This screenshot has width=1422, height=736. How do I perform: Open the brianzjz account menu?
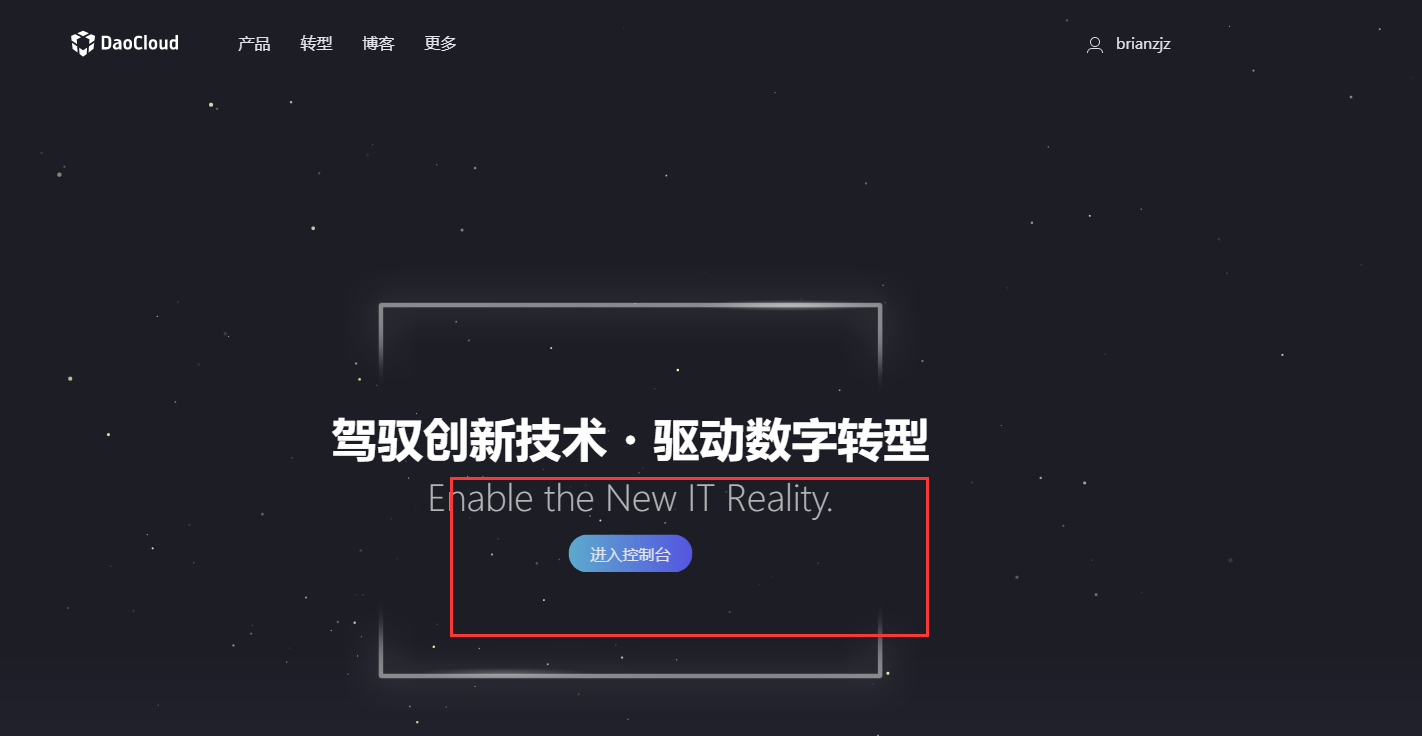tap(1143, 44)
